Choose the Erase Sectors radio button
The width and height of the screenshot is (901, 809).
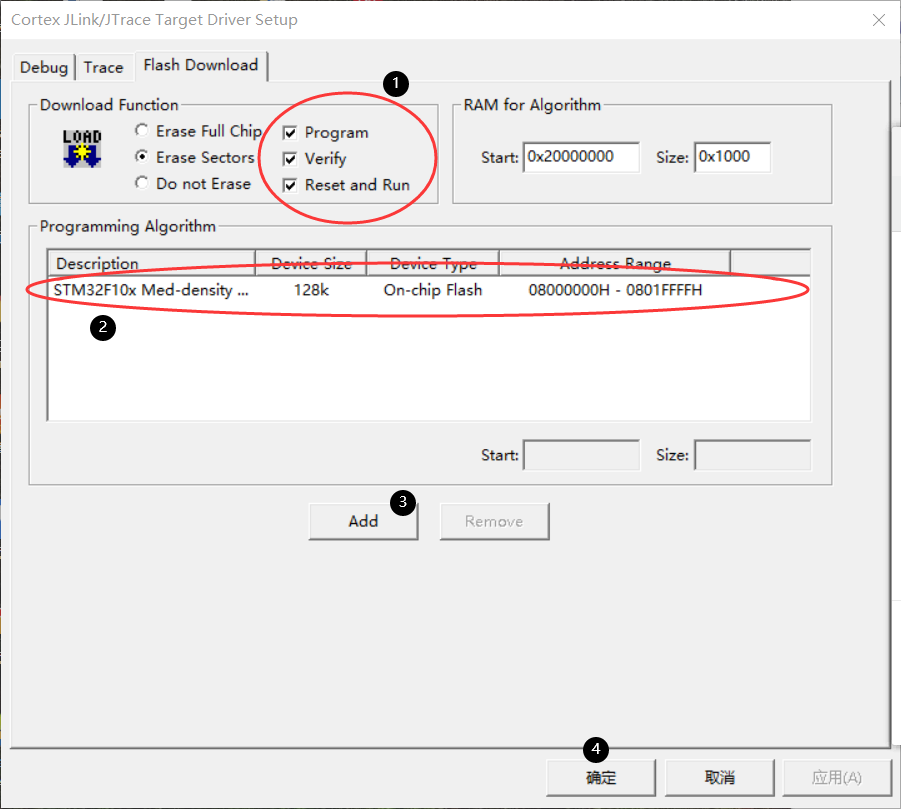coord(195,157)
